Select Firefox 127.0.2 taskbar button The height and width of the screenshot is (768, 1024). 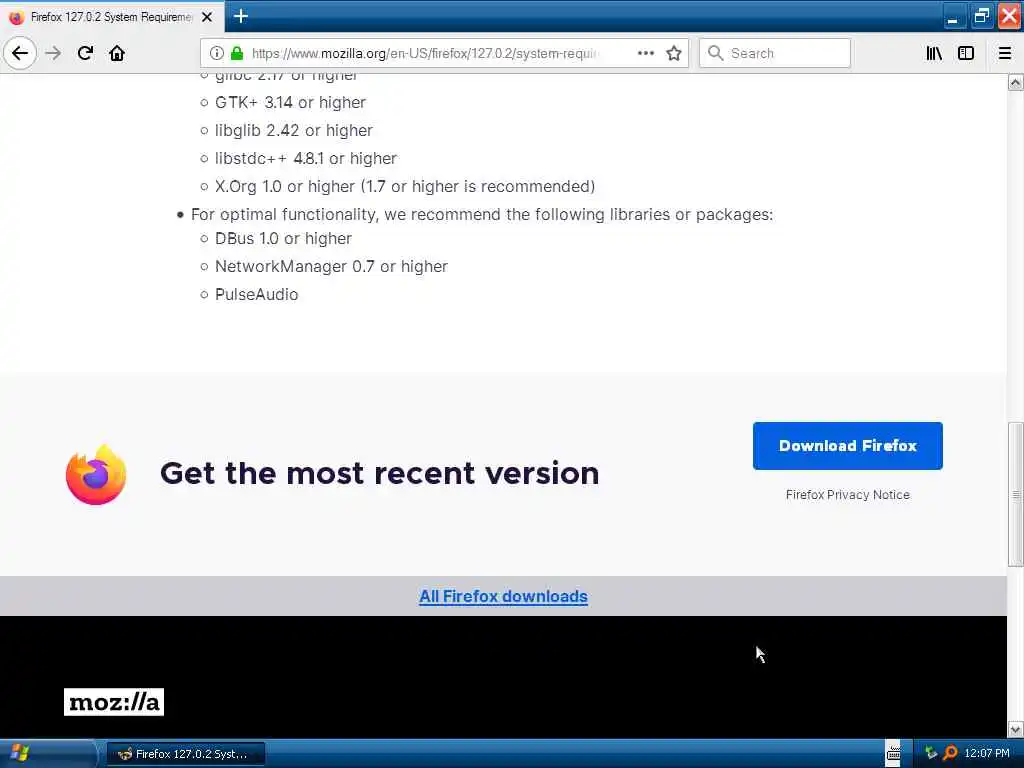tap(185, 754)
